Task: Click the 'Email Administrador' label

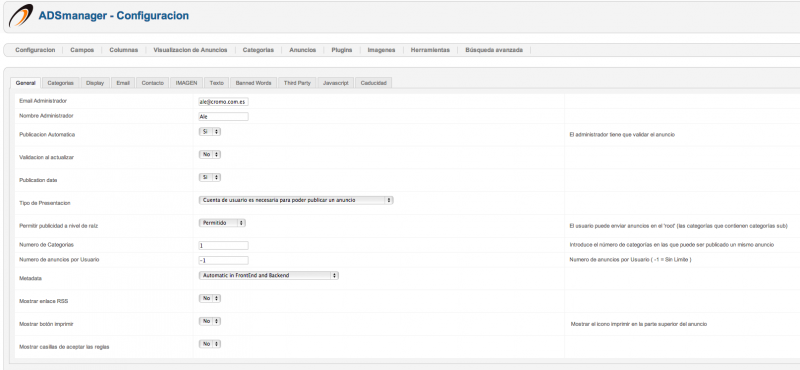Action: [x=43, y=101]
